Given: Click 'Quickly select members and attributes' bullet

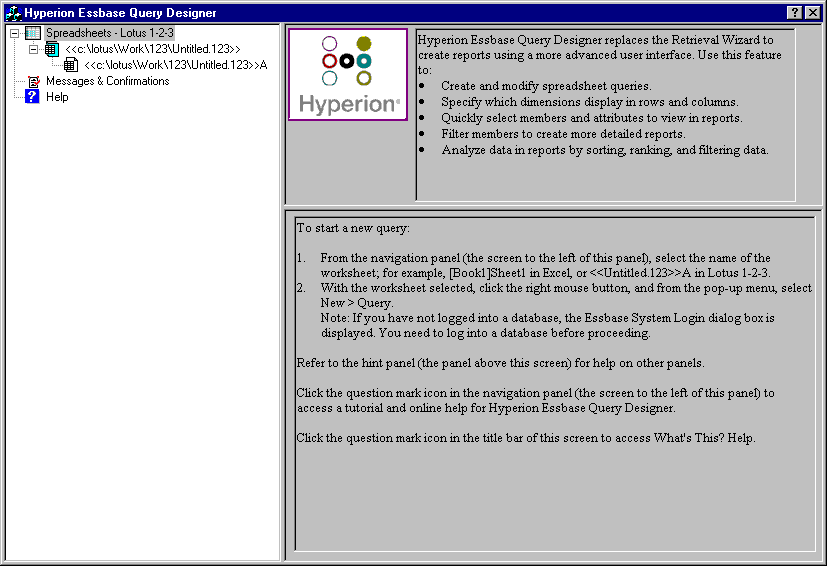Looking at the screenshot, I should [x=592, y=118].
